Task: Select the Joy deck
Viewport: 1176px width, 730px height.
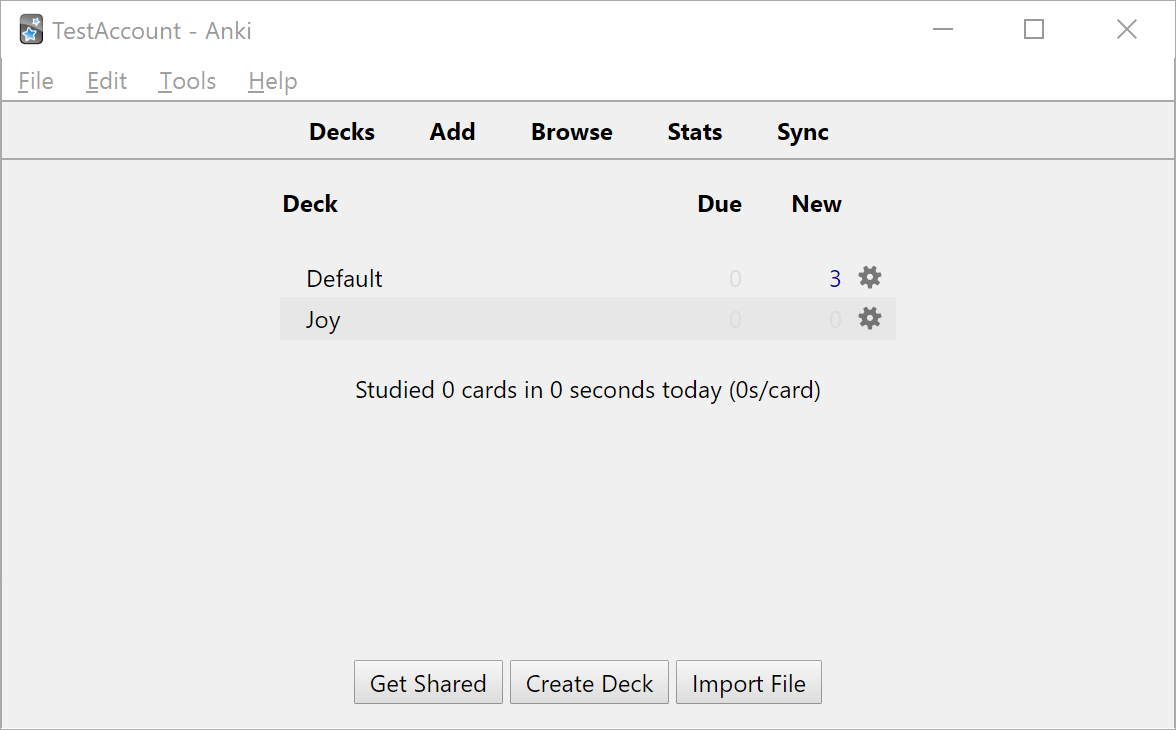Action: click(x=322, y=319)
